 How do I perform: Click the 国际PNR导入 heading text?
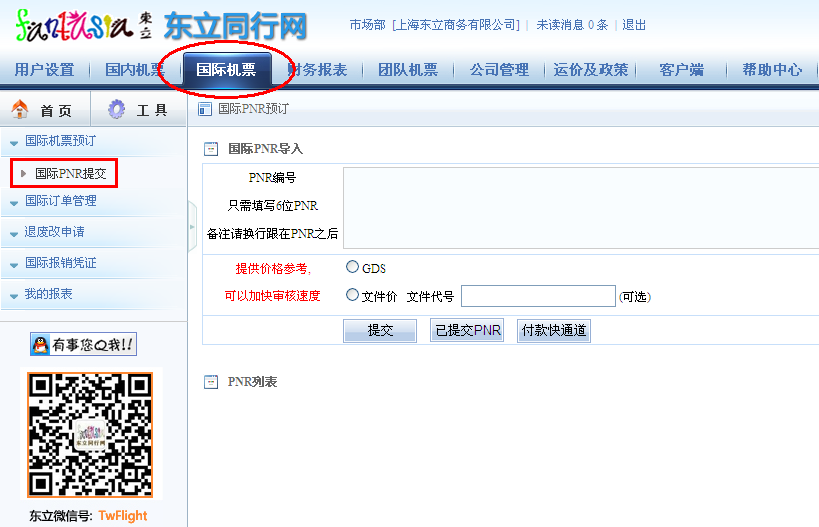coord(265,149)
